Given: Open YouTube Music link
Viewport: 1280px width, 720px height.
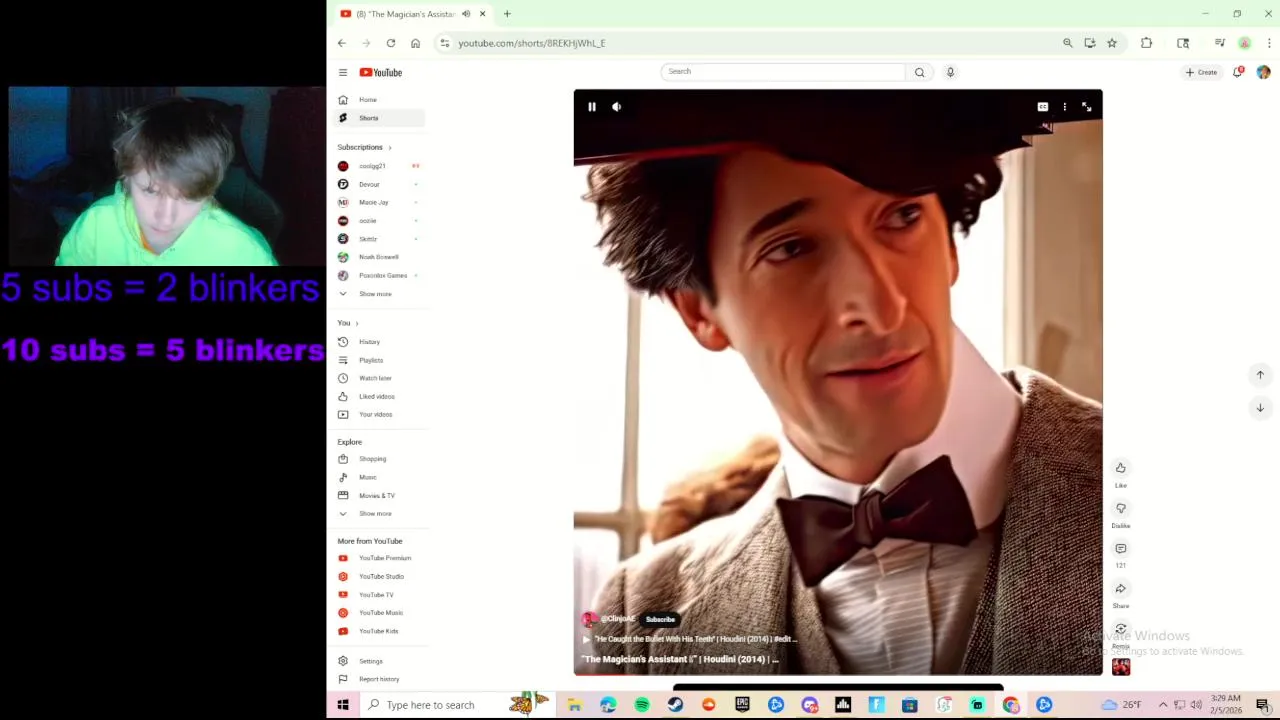Looking at the screenshot, I should 379,613.
